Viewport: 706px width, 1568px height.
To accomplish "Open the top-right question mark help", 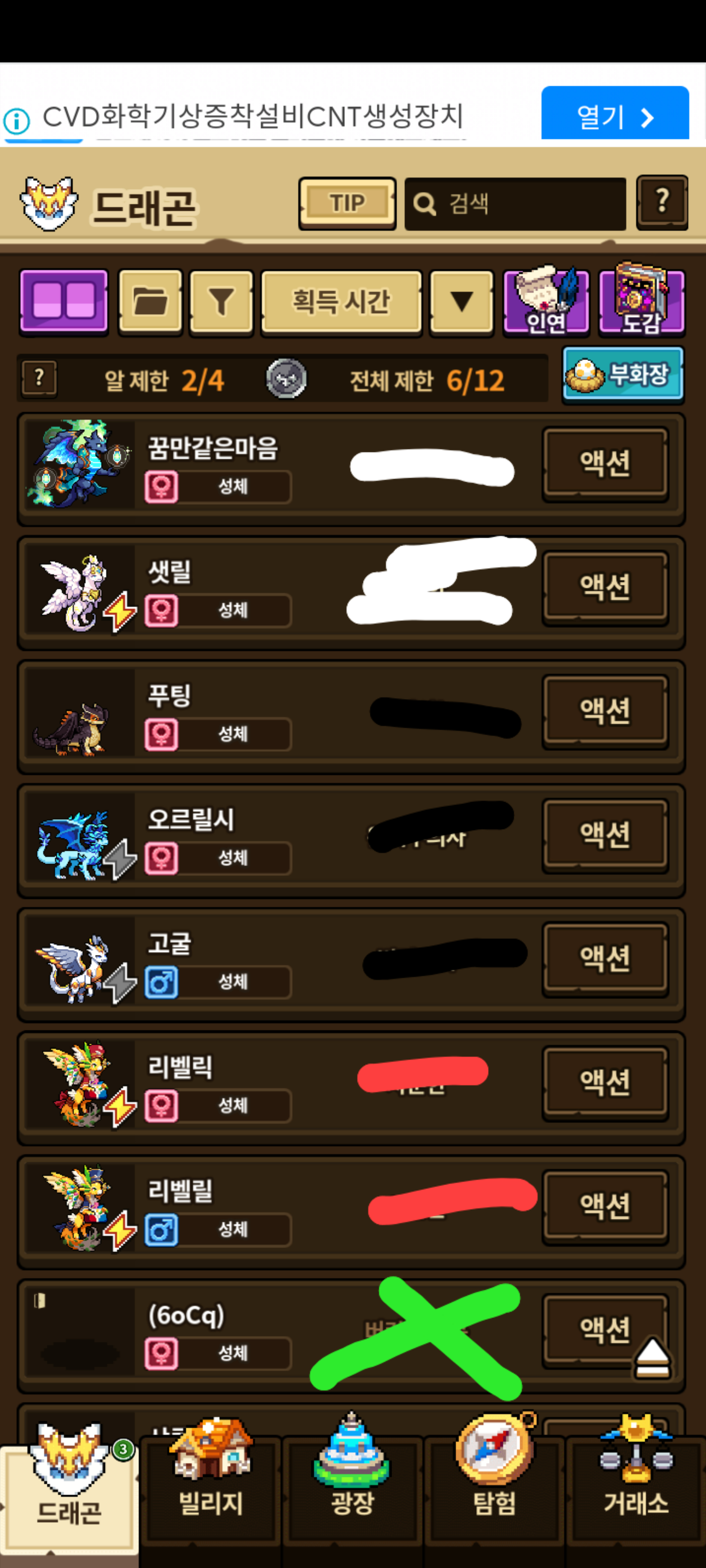I will tap(662, 203).
